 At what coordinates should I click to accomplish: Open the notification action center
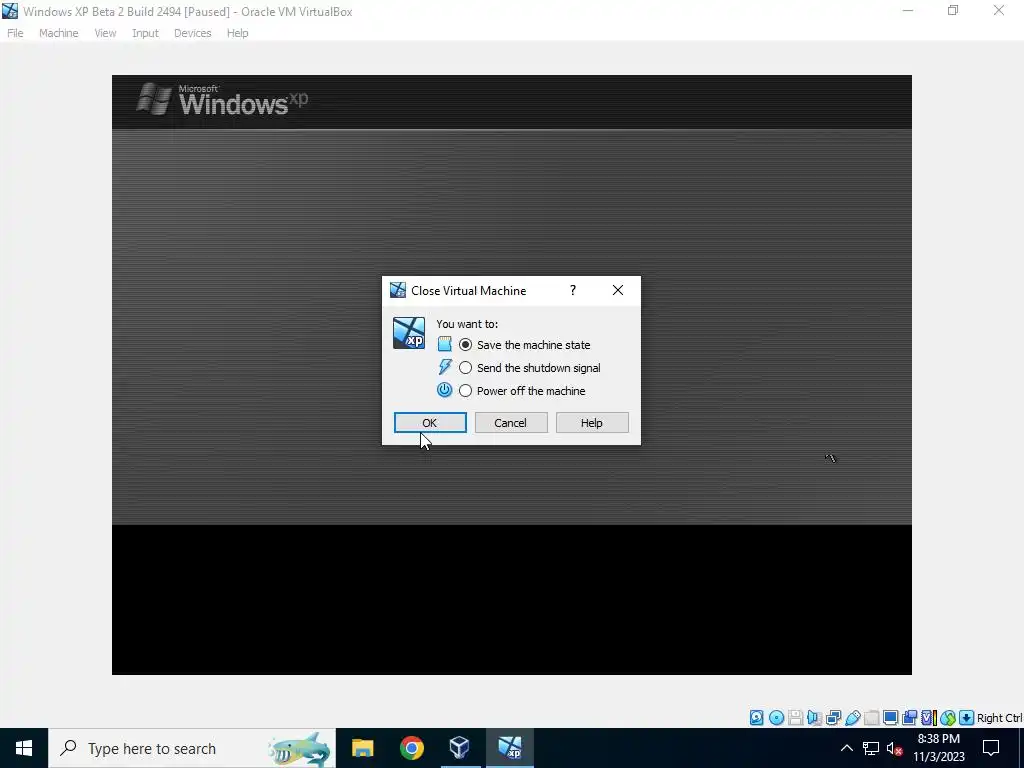pyautogui.click(x=991, y=748)
